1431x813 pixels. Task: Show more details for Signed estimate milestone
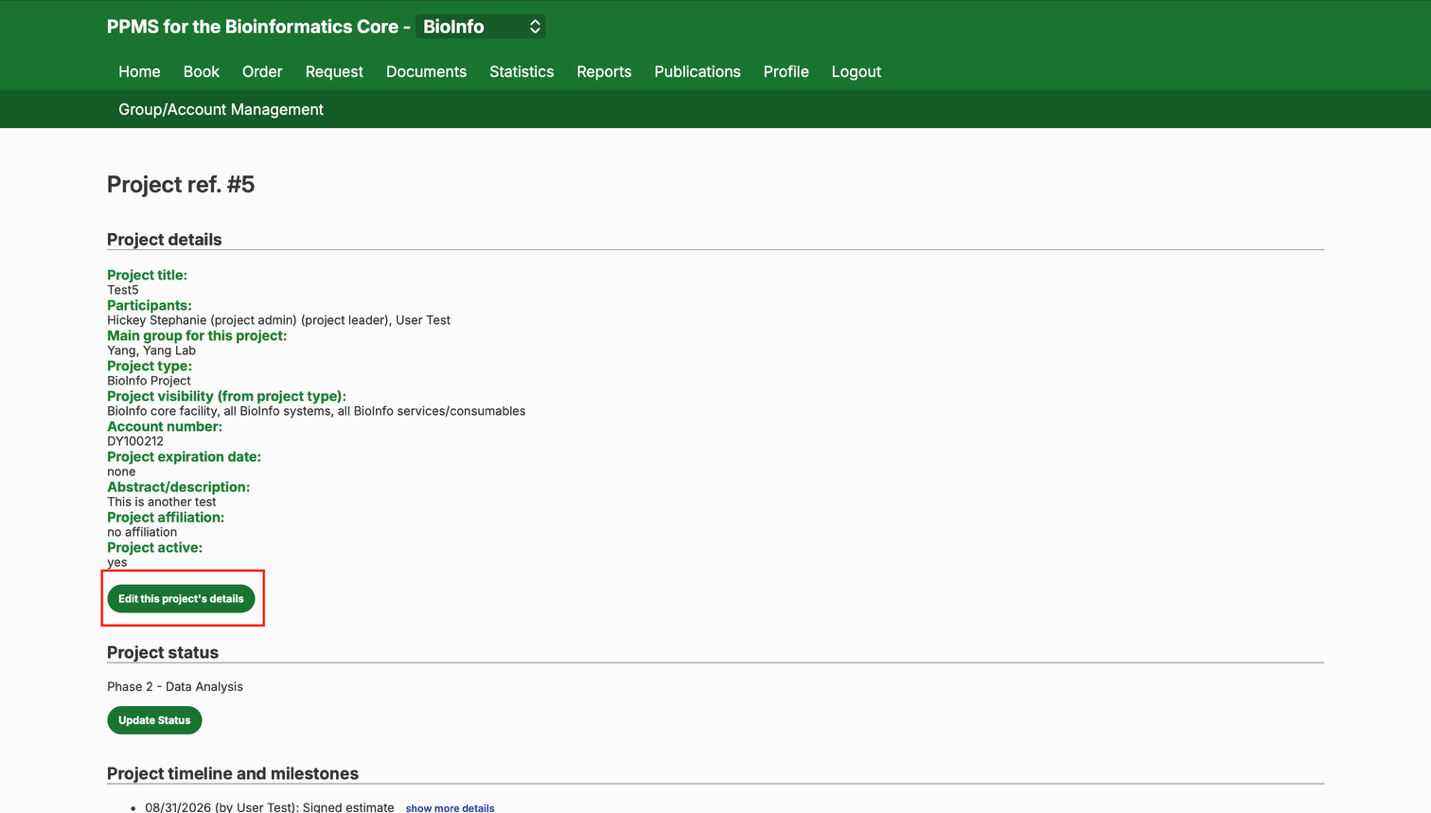pos(450,808)
